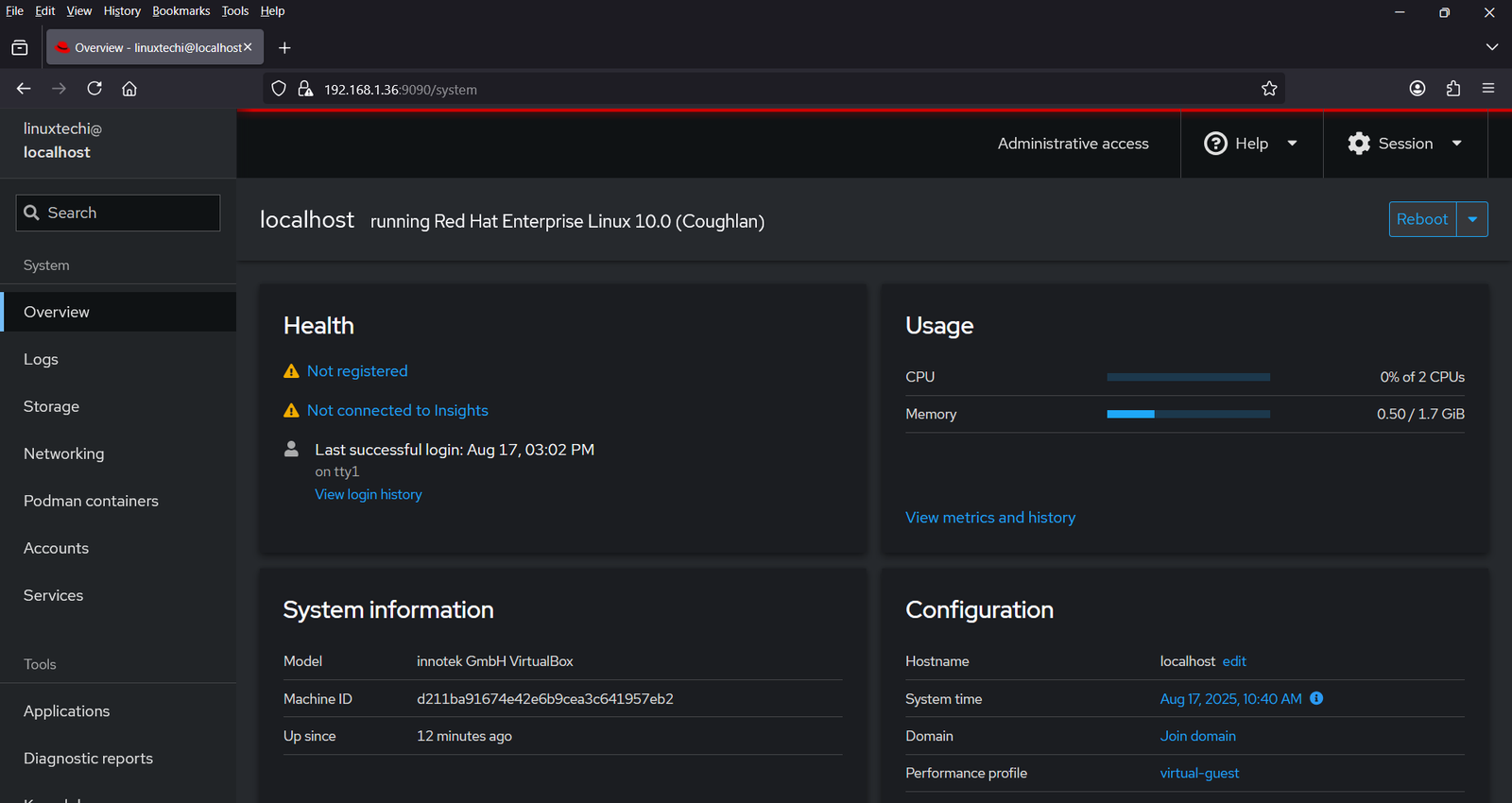Open View login history link
This screenshot has width=1512, height=803.
(369, 494)
